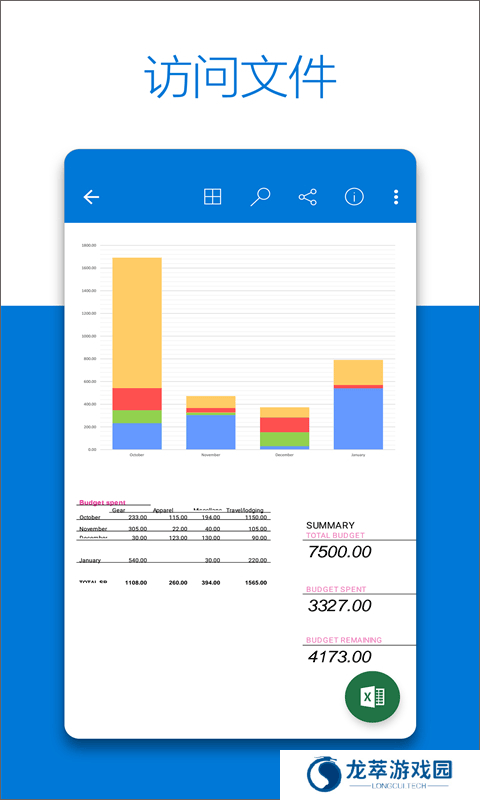Open the grid view icon
480x800 pixels.
(x=212, y=196)
